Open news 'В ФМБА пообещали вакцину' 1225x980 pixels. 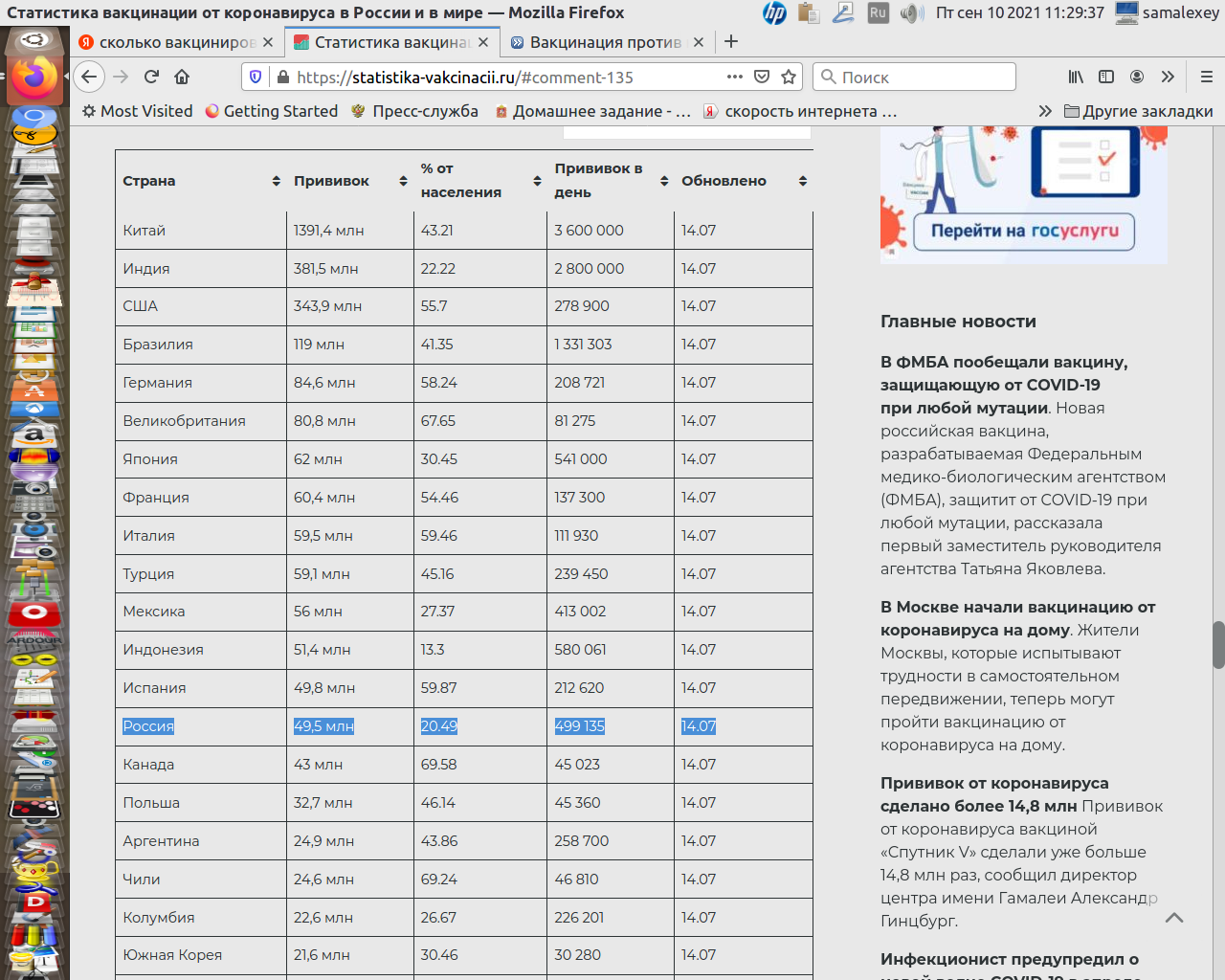(x=1004, y=385)
